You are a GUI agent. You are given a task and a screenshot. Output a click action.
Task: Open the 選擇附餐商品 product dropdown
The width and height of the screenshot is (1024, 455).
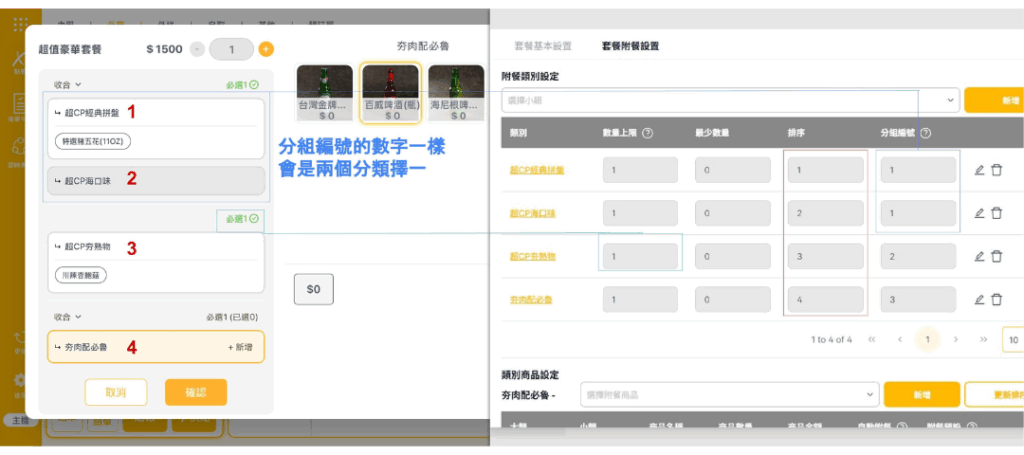tap(729, 395)
